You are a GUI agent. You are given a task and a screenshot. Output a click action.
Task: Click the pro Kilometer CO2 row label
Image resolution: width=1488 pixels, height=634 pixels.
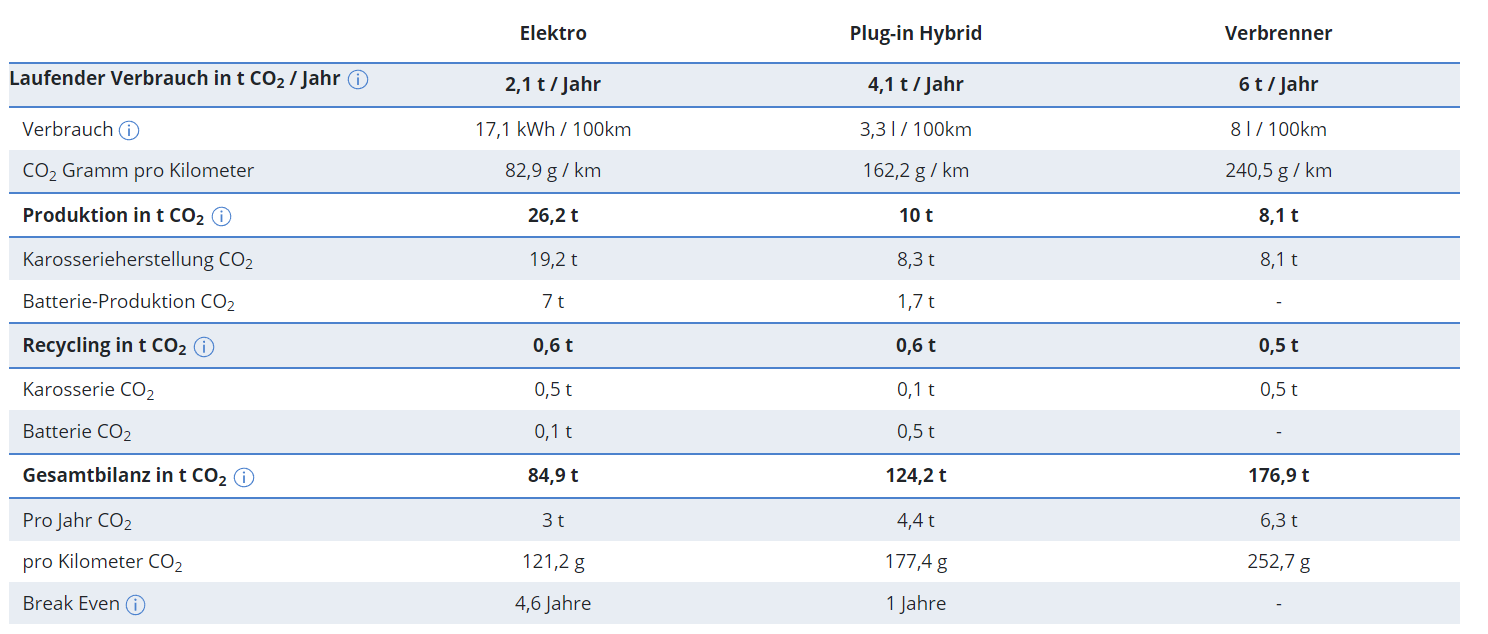click(x=103, y=562)
